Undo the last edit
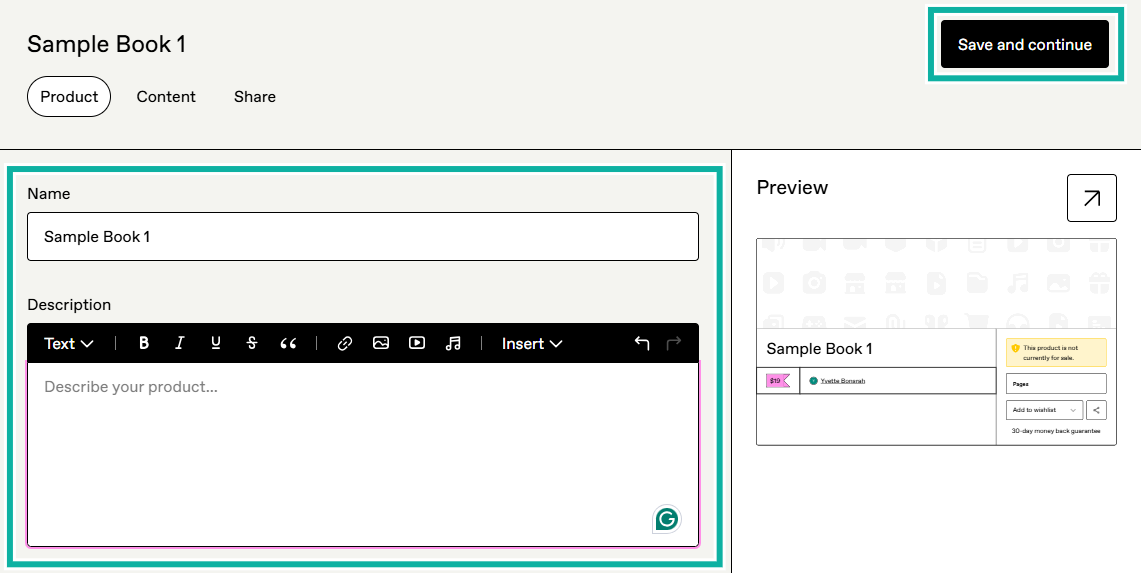Viewport: 1141px width, 573px height. (642, 343)
